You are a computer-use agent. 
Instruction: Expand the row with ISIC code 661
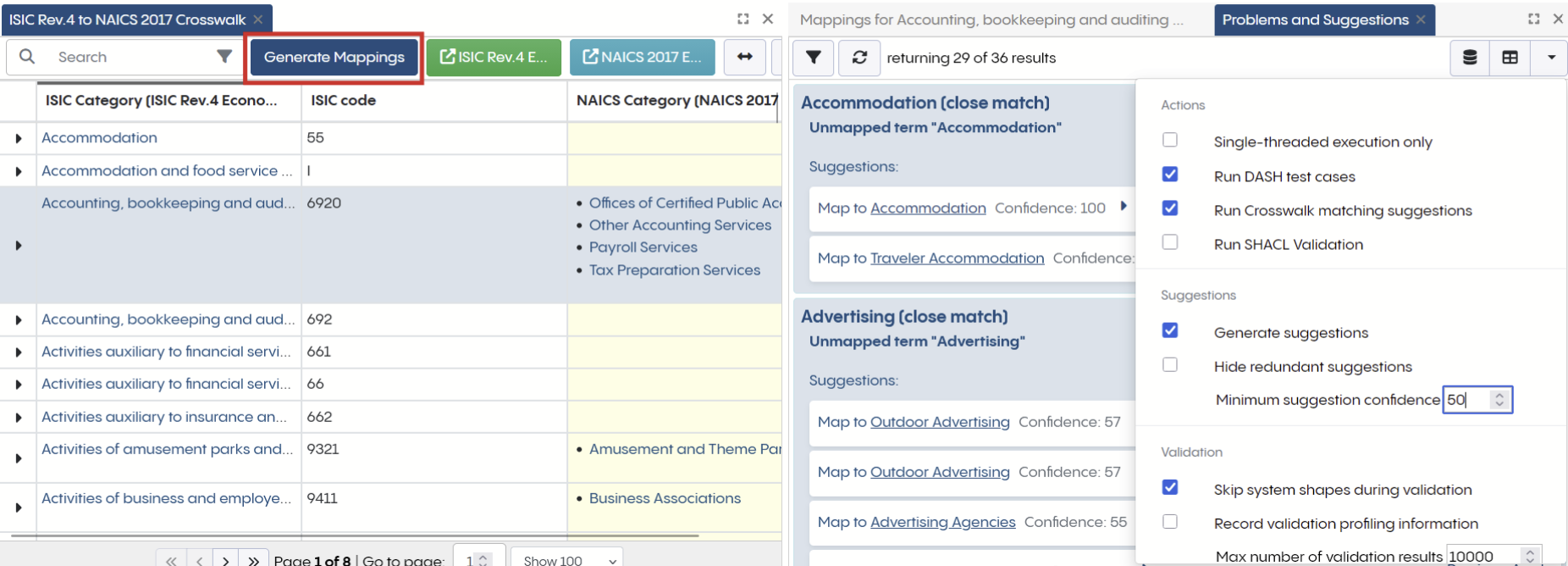pyautogui.click(x=19, y=352)
